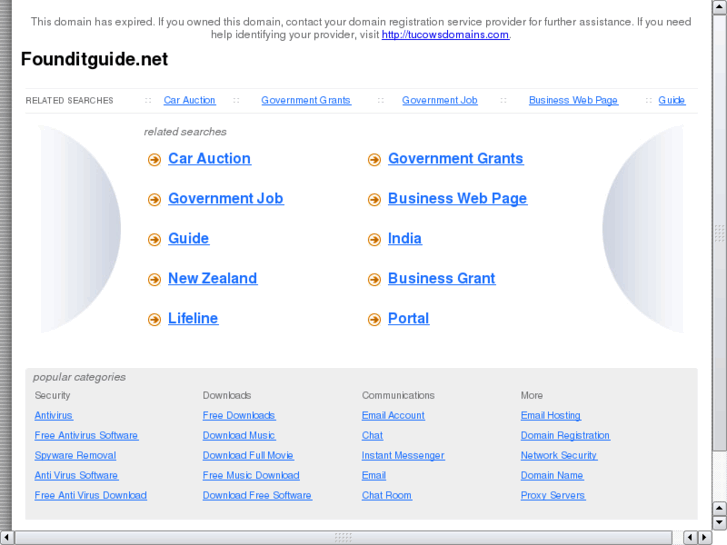Image resolution: width=727 pixels, height=545 pixels.
Task: Open the Free Antivirus Software link
Action: (x=86, y=436)
